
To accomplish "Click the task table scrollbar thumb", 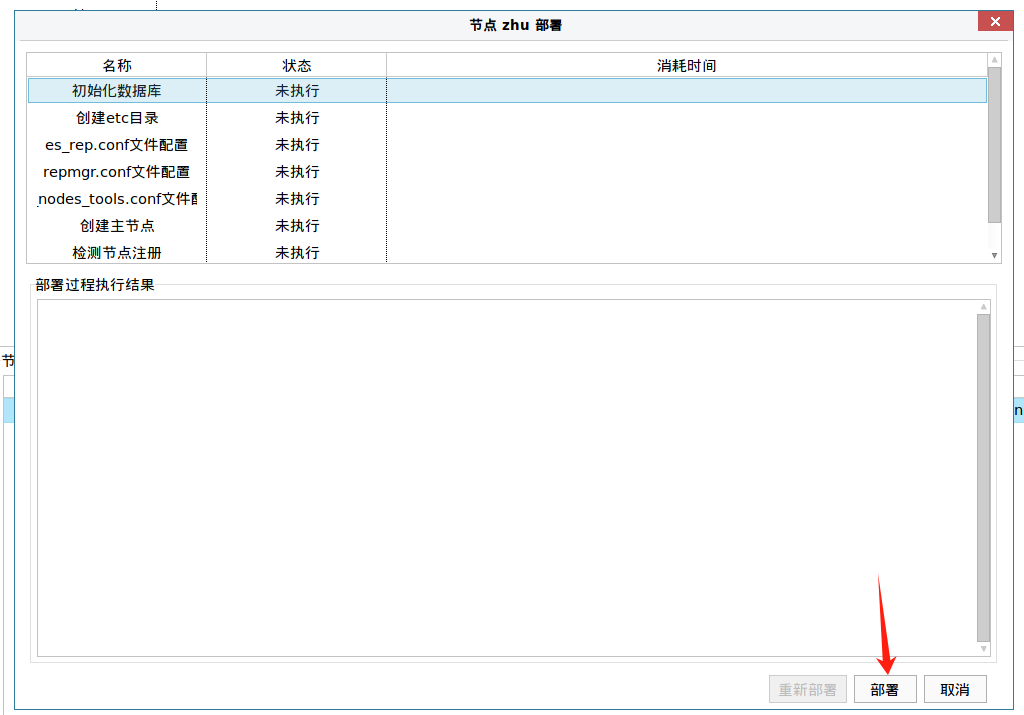I will point(994,145).
